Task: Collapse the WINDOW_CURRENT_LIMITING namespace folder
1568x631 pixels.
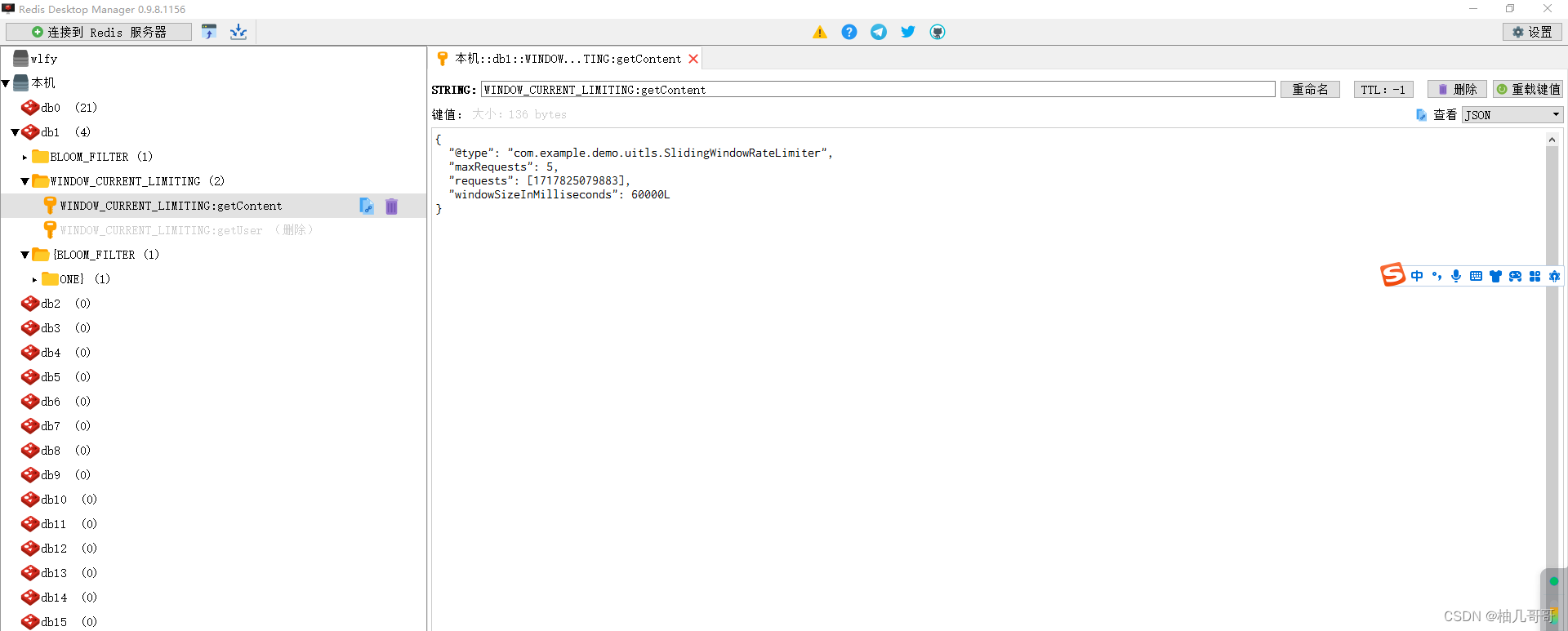Action: tap(24, 181)
